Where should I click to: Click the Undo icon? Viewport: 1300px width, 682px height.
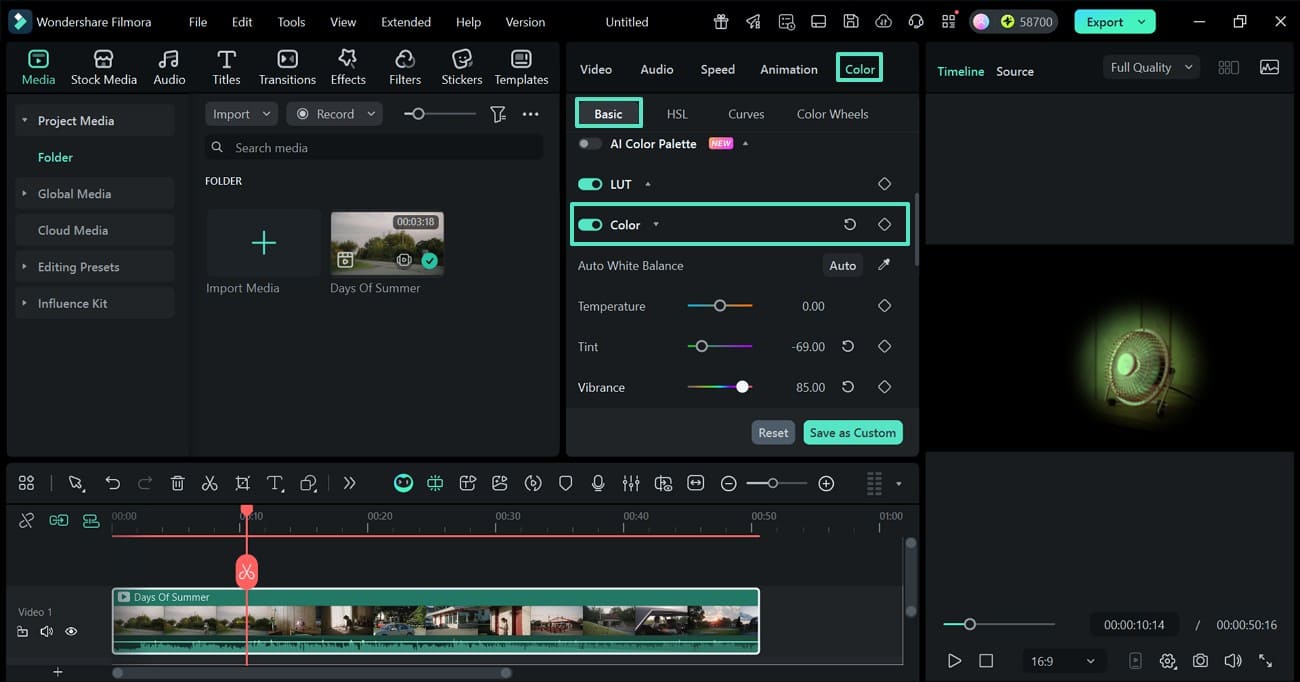(112, 483)
